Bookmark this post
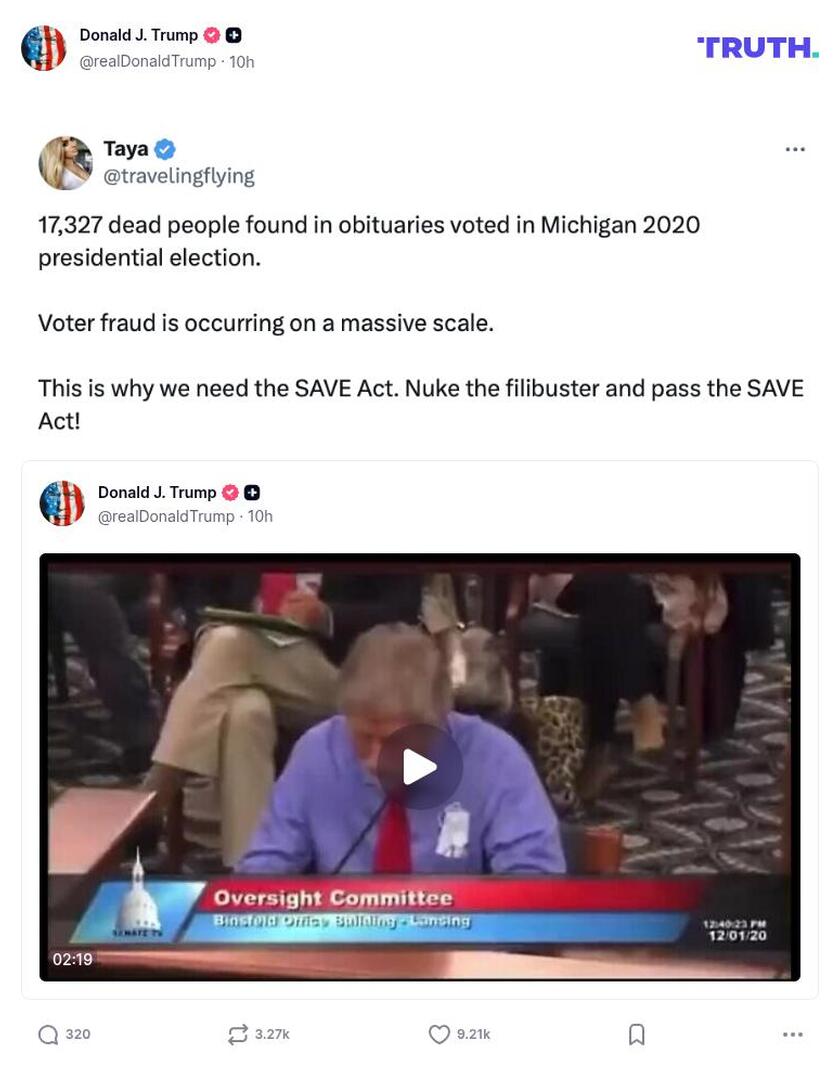The height and width of the screenshot is (1073, 840). (x=636, y=1034)
